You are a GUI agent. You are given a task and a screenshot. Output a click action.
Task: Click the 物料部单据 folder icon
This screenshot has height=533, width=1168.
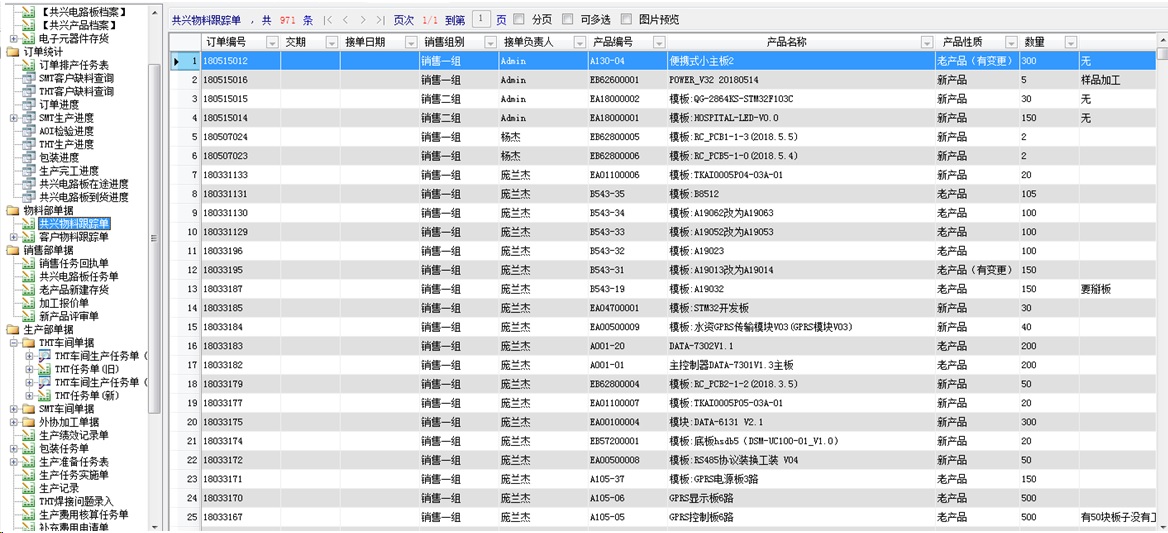coord(13,210)
